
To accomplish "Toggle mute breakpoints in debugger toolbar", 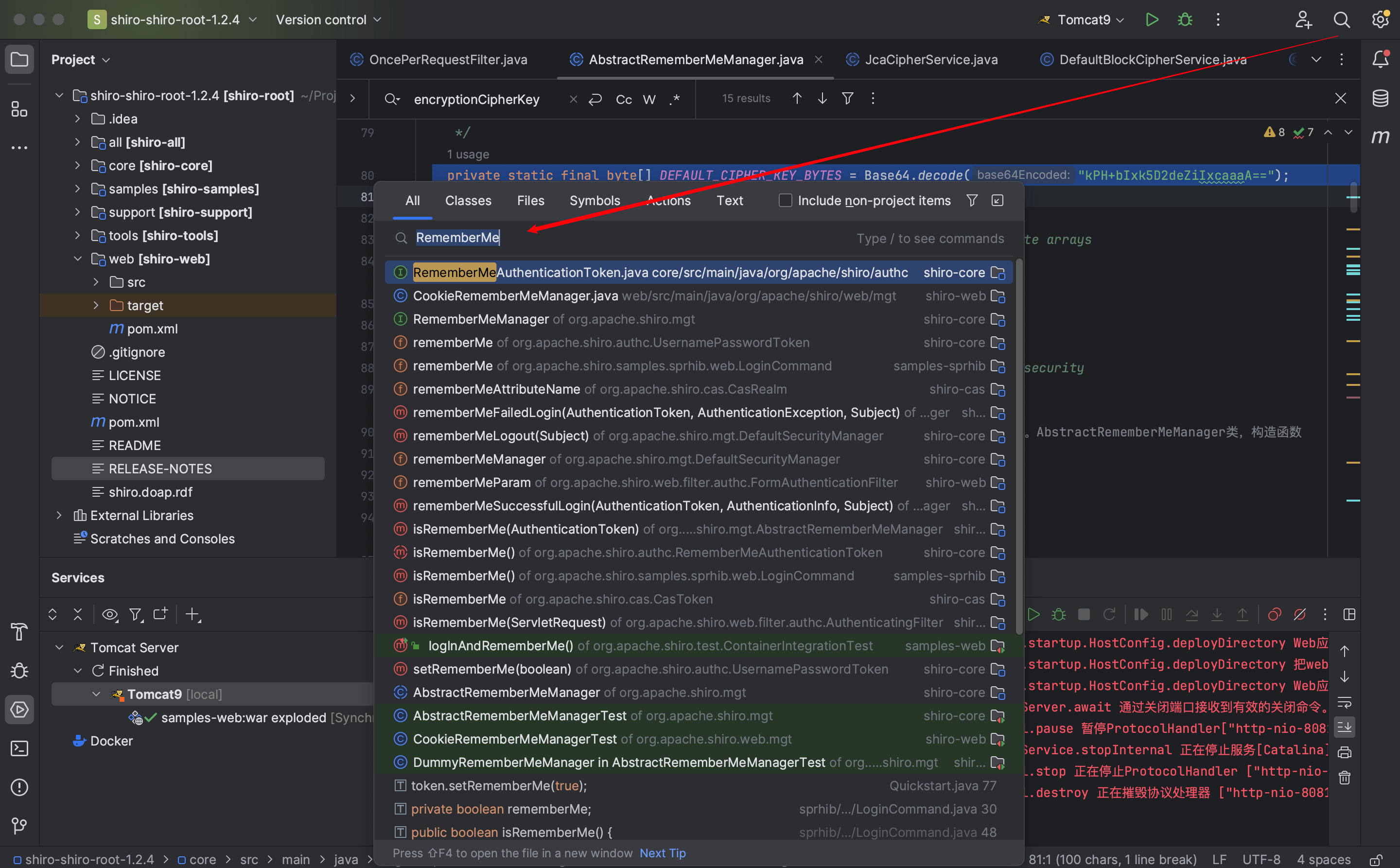I will [x=1299, y=614].
